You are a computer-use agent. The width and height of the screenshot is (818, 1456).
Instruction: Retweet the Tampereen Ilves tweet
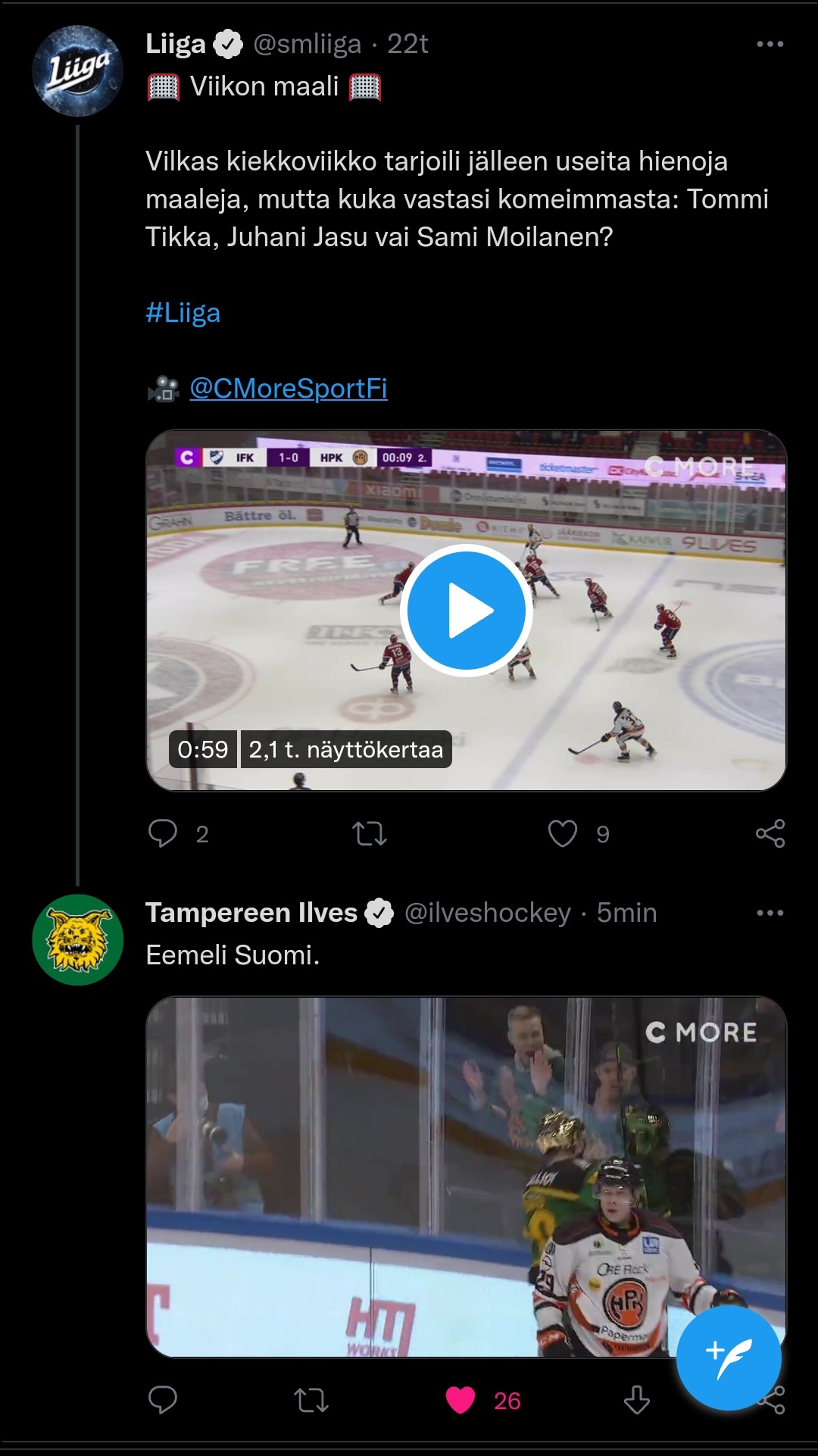pyautogui.click(x=311, y=1400)
